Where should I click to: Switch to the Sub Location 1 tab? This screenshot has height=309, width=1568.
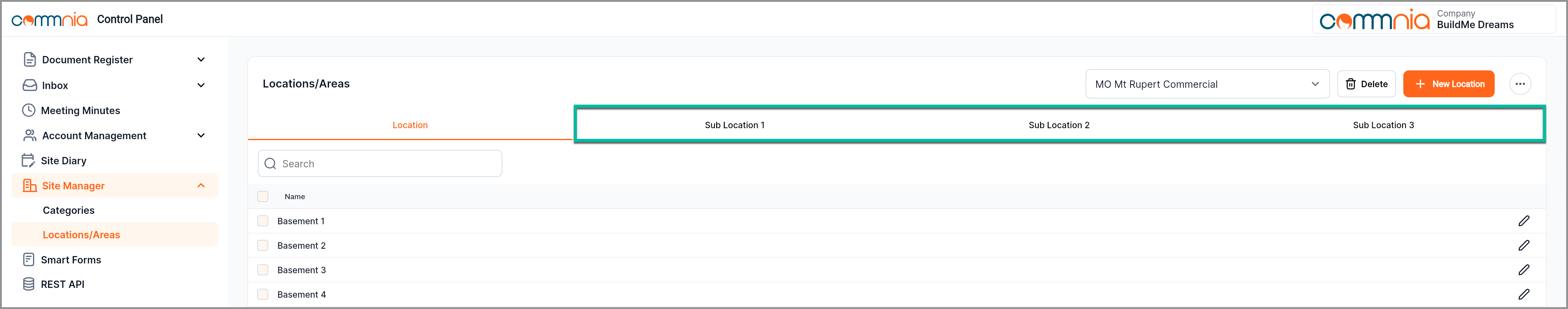(734, 125)
